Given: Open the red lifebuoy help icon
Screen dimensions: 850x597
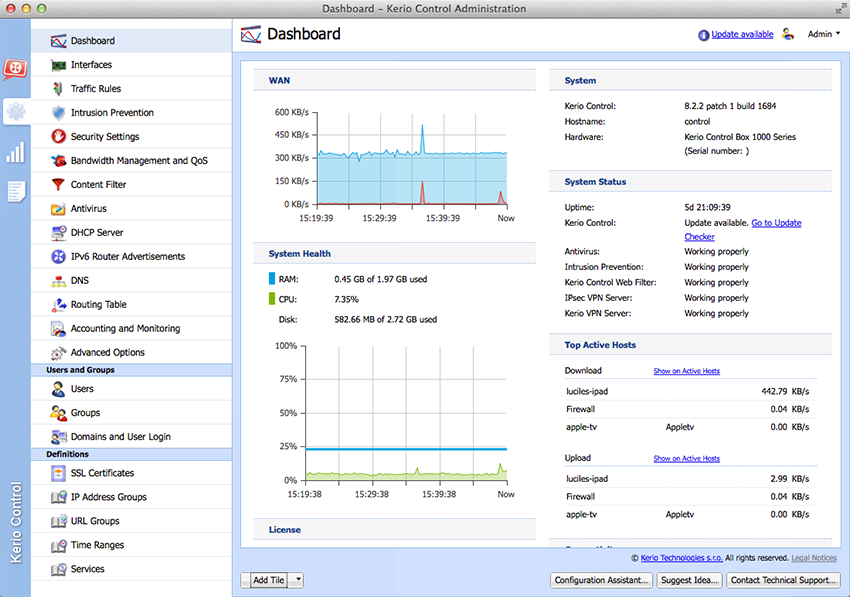Looking at the screenshot, I should [x=15, y=69].
